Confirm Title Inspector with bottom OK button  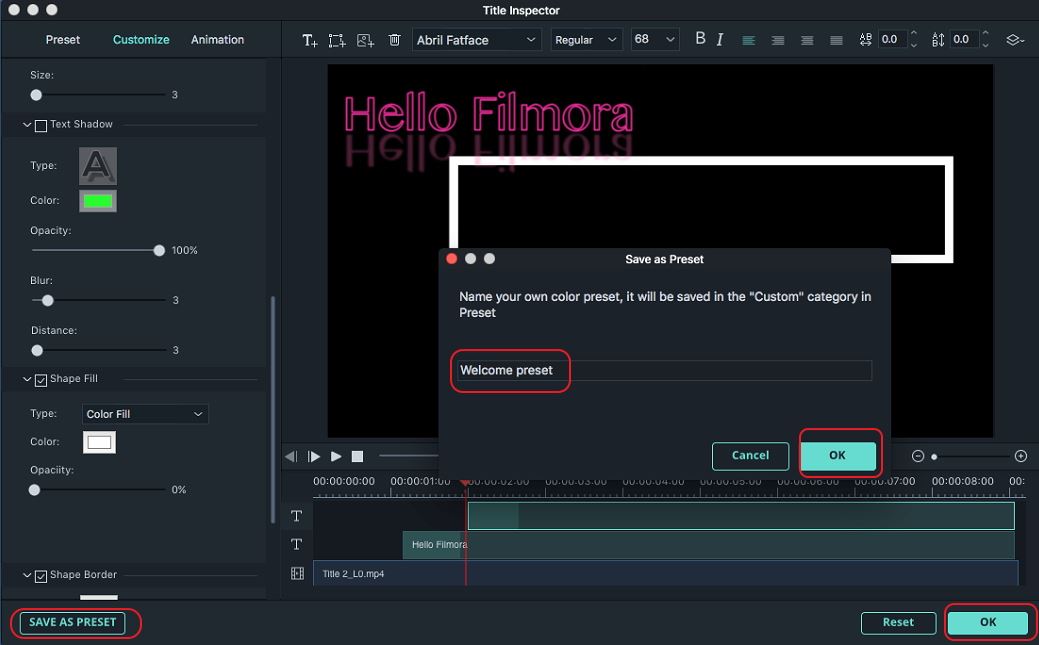click(x=988, y=622)
